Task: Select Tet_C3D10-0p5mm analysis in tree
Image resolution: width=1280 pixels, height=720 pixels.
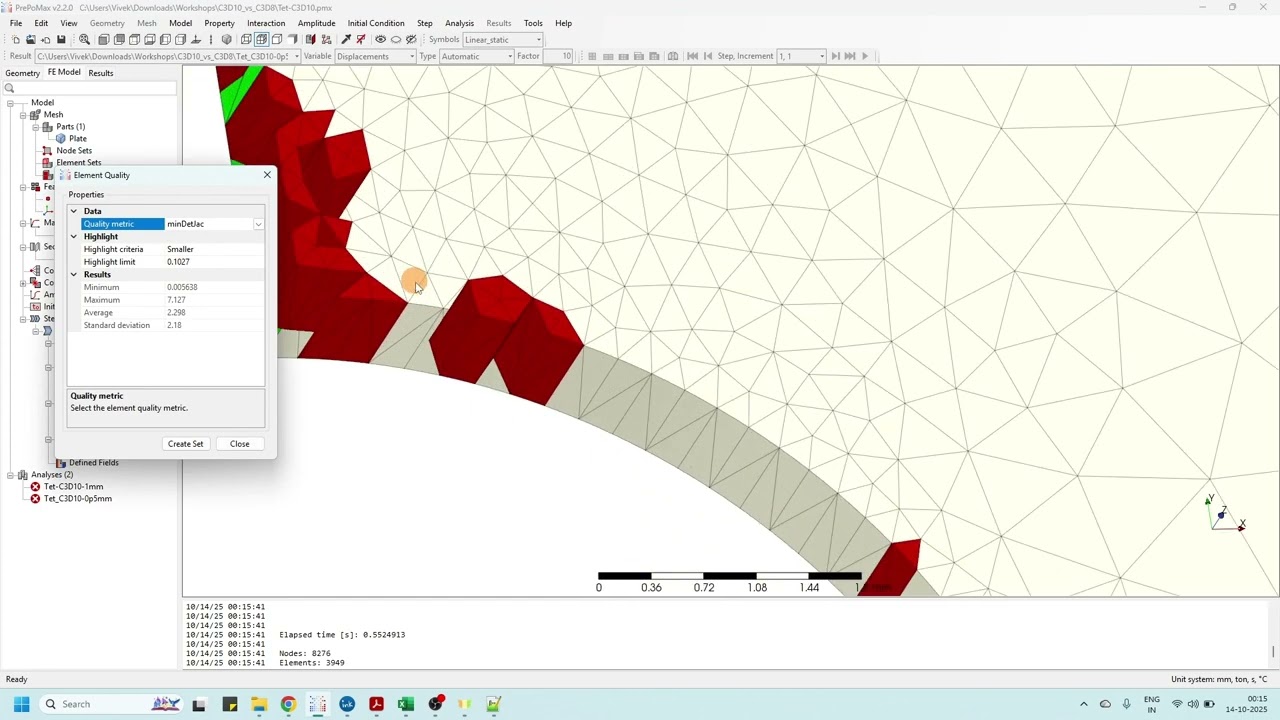Action: click(x=78, y=499)
